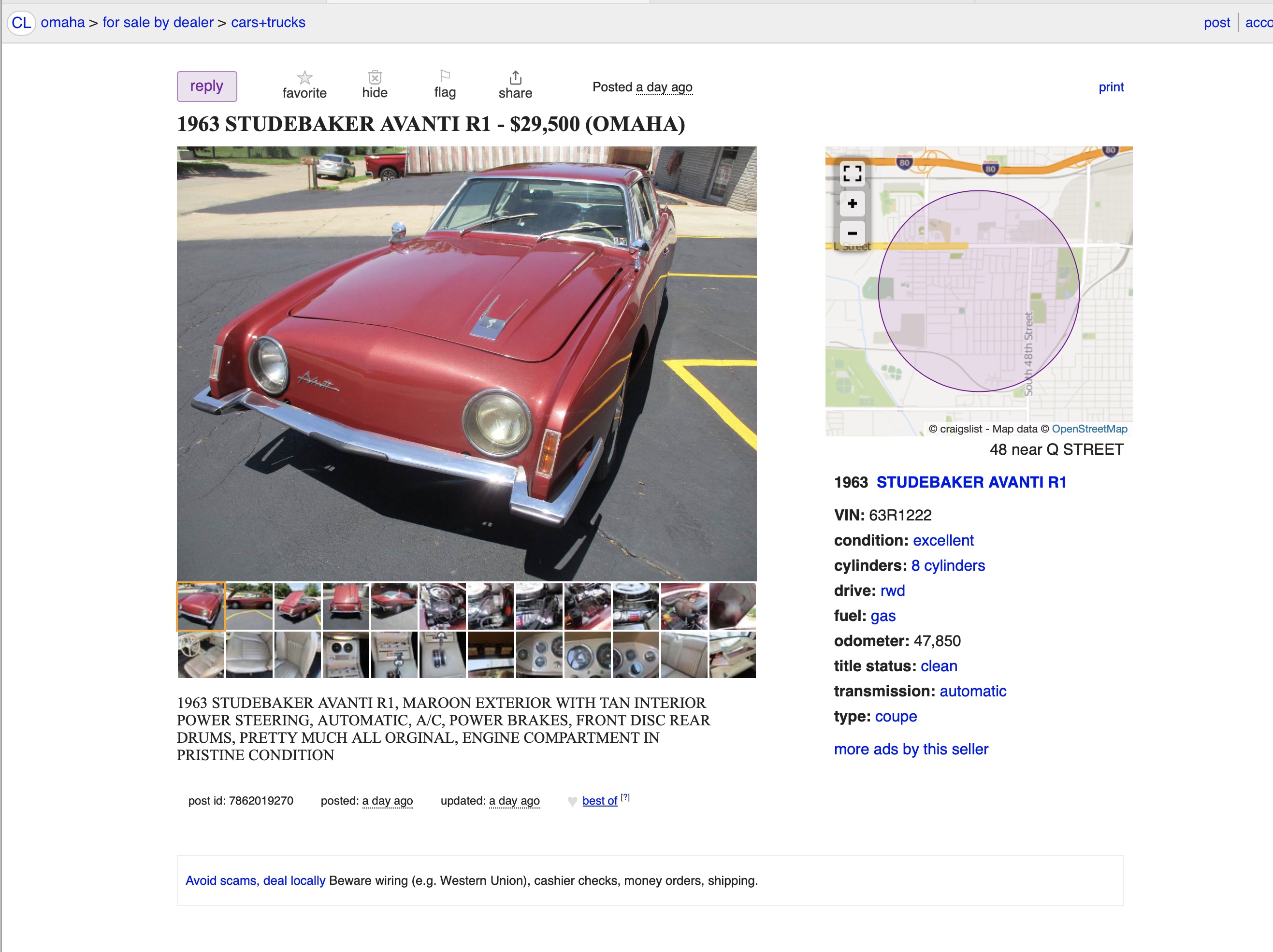Click the 48 near Q STREET label
Image resolution: width=1273 pixels, height=952 pixels.
1056,449
